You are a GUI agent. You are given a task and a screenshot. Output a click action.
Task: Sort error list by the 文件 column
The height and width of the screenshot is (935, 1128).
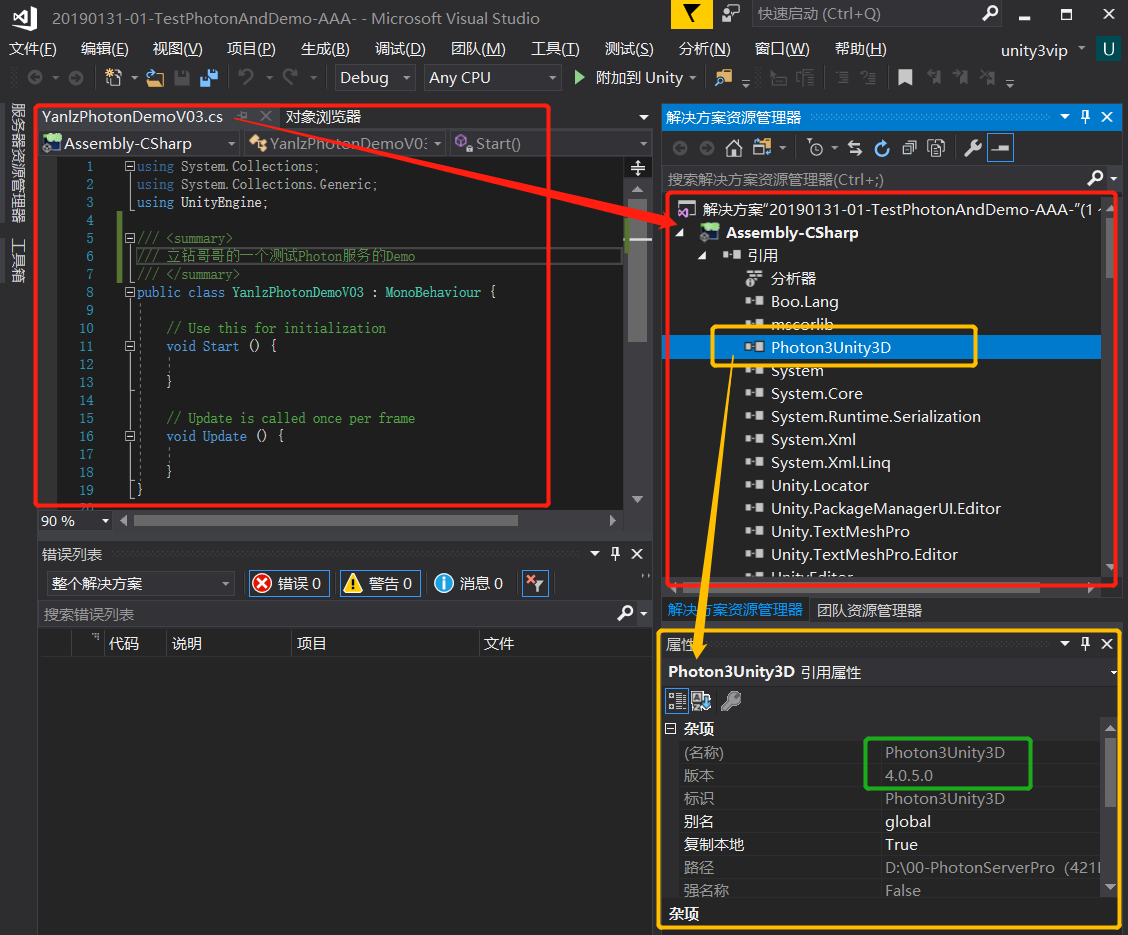tap(565, 643)
